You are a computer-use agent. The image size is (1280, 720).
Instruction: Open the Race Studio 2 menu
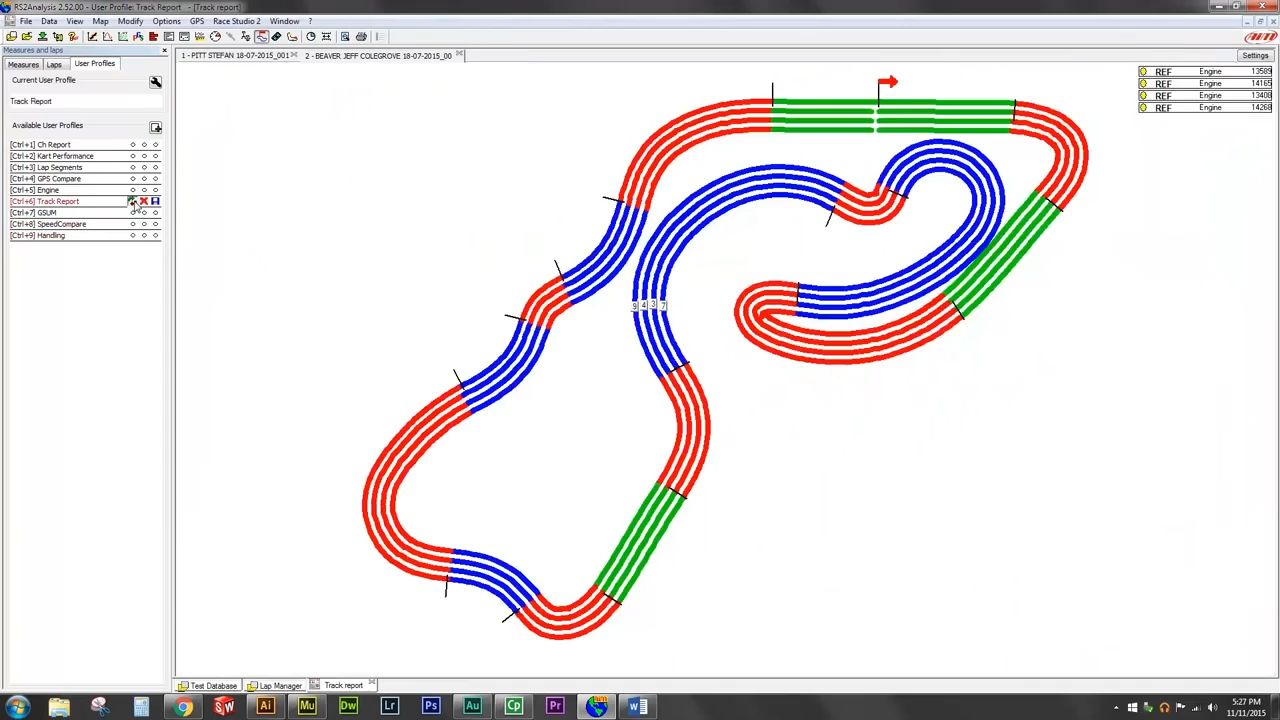coord(236,21)
